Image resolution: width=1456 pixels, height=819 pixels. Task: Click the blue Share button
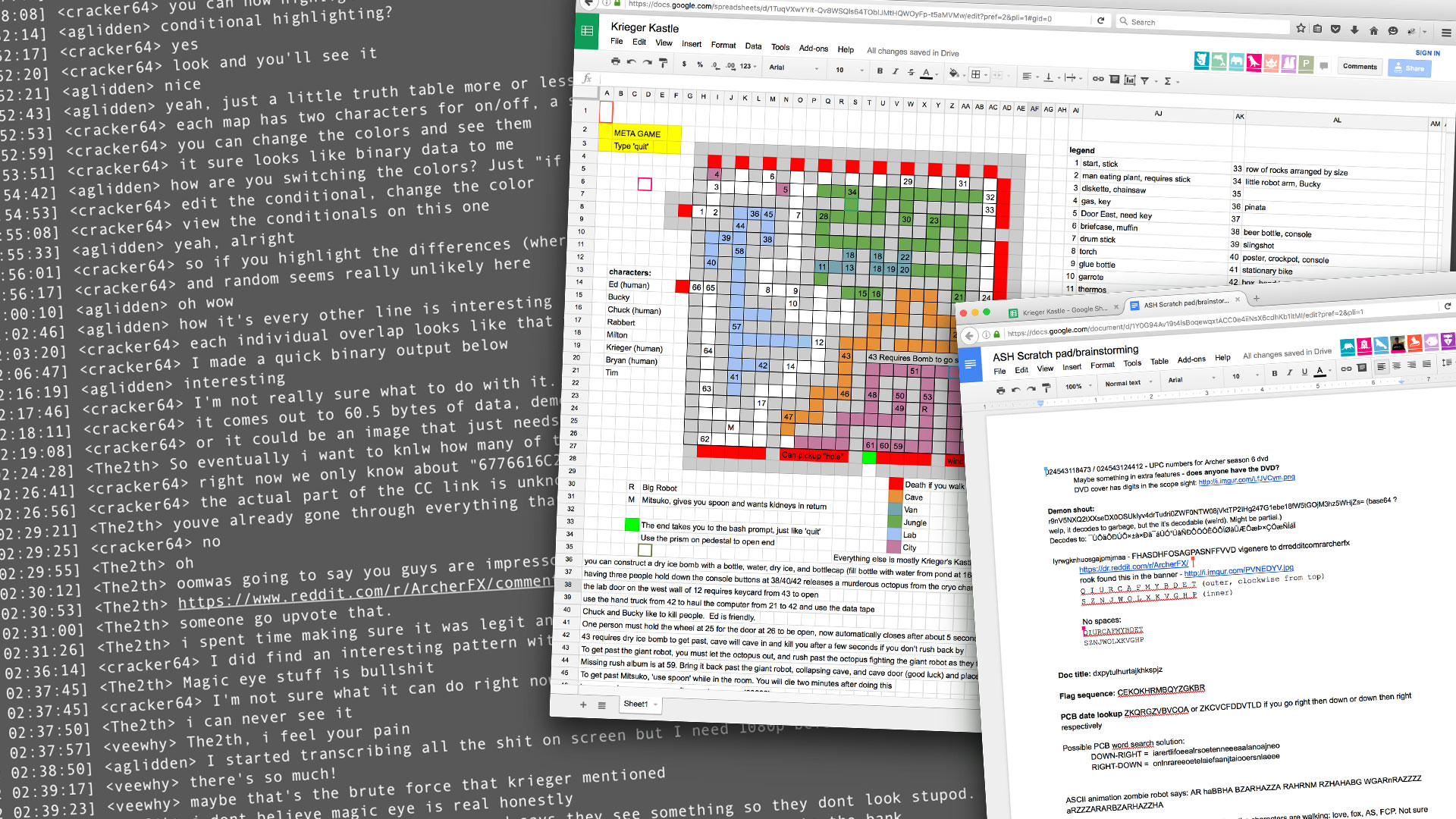coord(1408,68)
